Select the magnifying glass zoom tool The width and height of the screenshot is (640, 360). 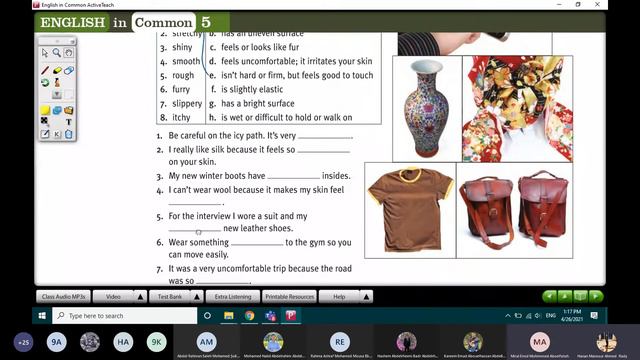(x=57, y=53)
